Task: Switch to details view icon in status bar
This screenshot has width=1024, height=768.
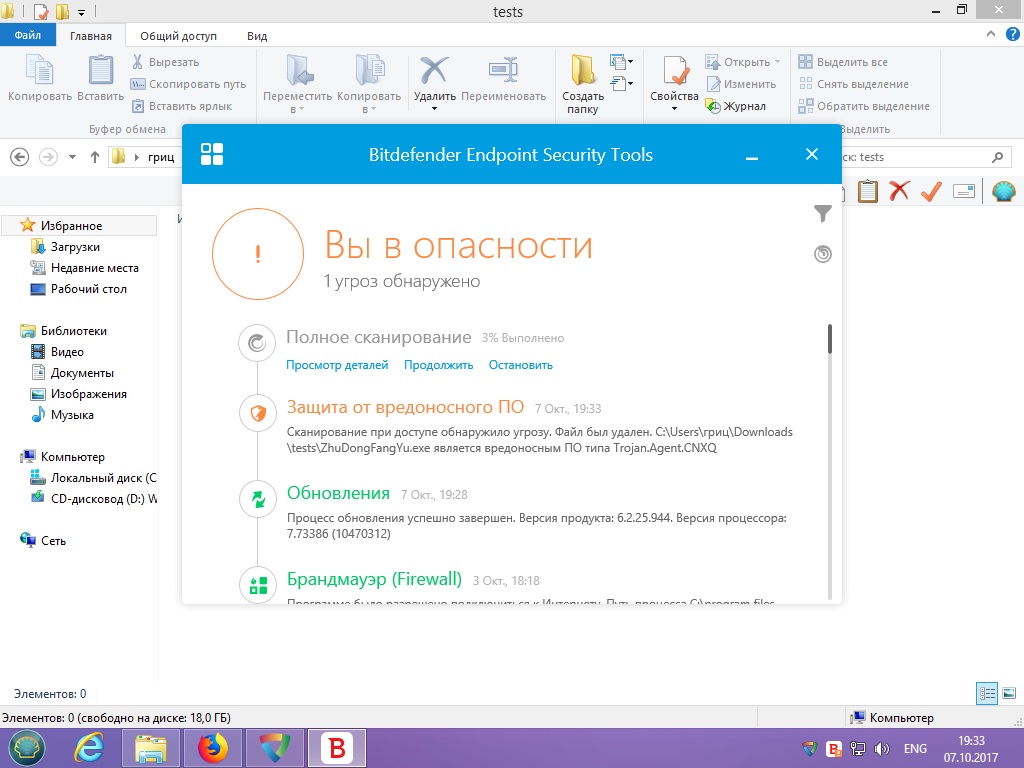Action: click(x=987, y=693)
